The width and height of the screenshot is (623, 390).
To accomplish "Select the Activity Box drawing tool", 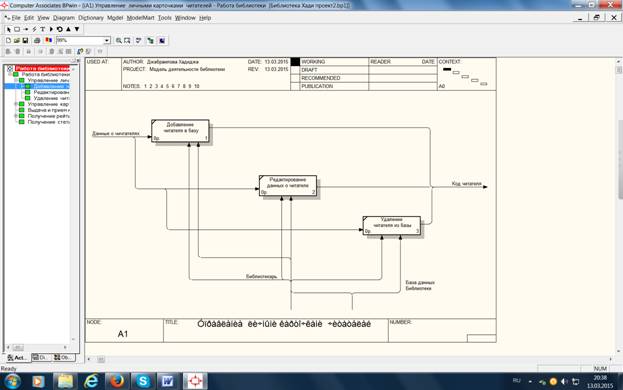I will tap(17, 29).
